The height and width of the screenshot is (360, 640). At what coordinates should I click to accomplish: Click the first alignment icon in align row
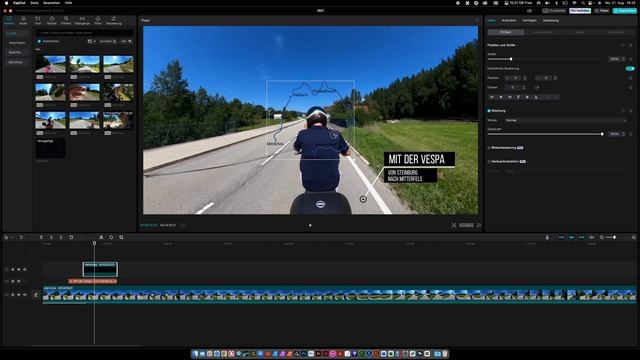click(x=492, y=97)
